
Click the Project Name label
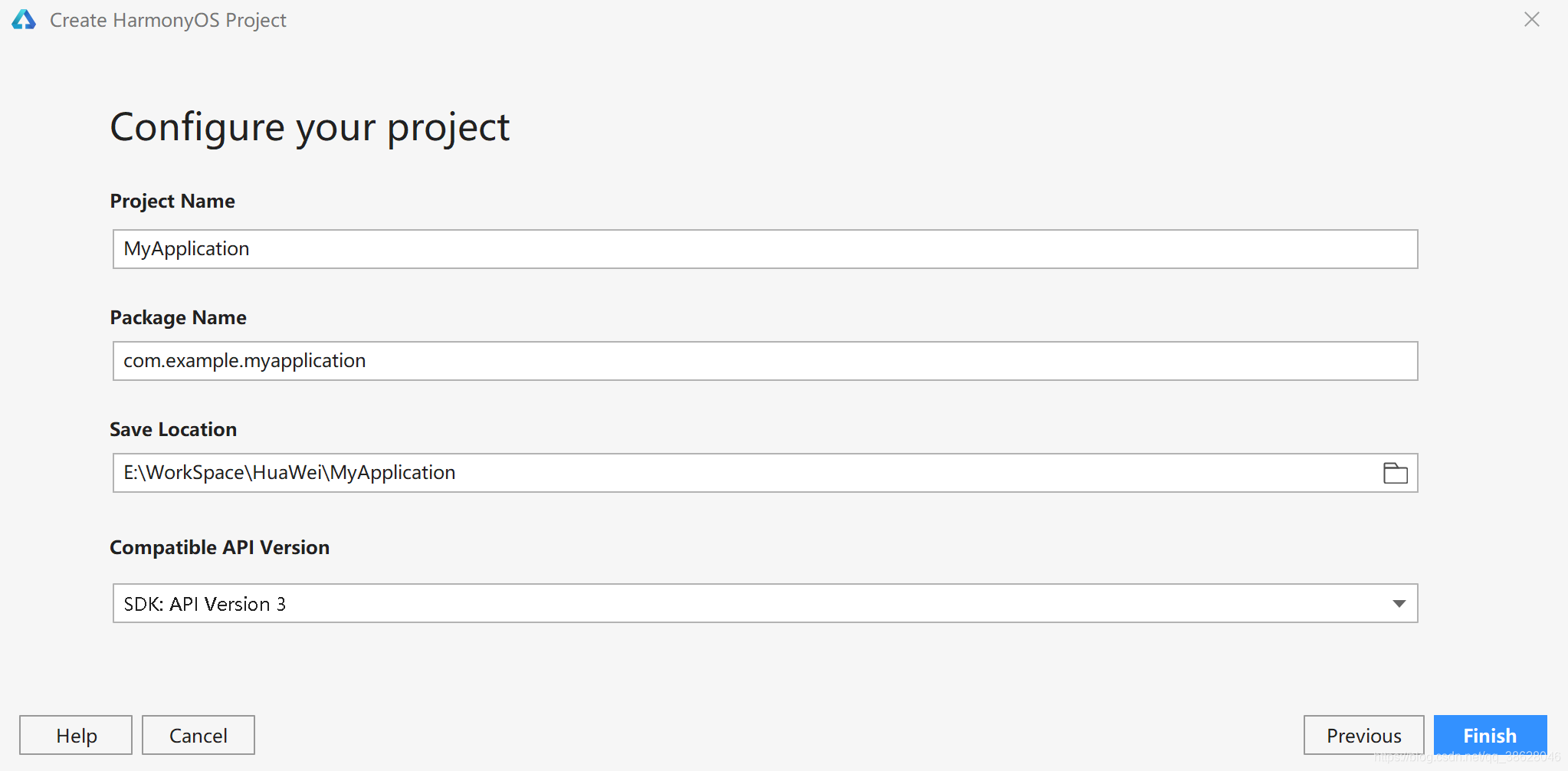coord(172,202)
